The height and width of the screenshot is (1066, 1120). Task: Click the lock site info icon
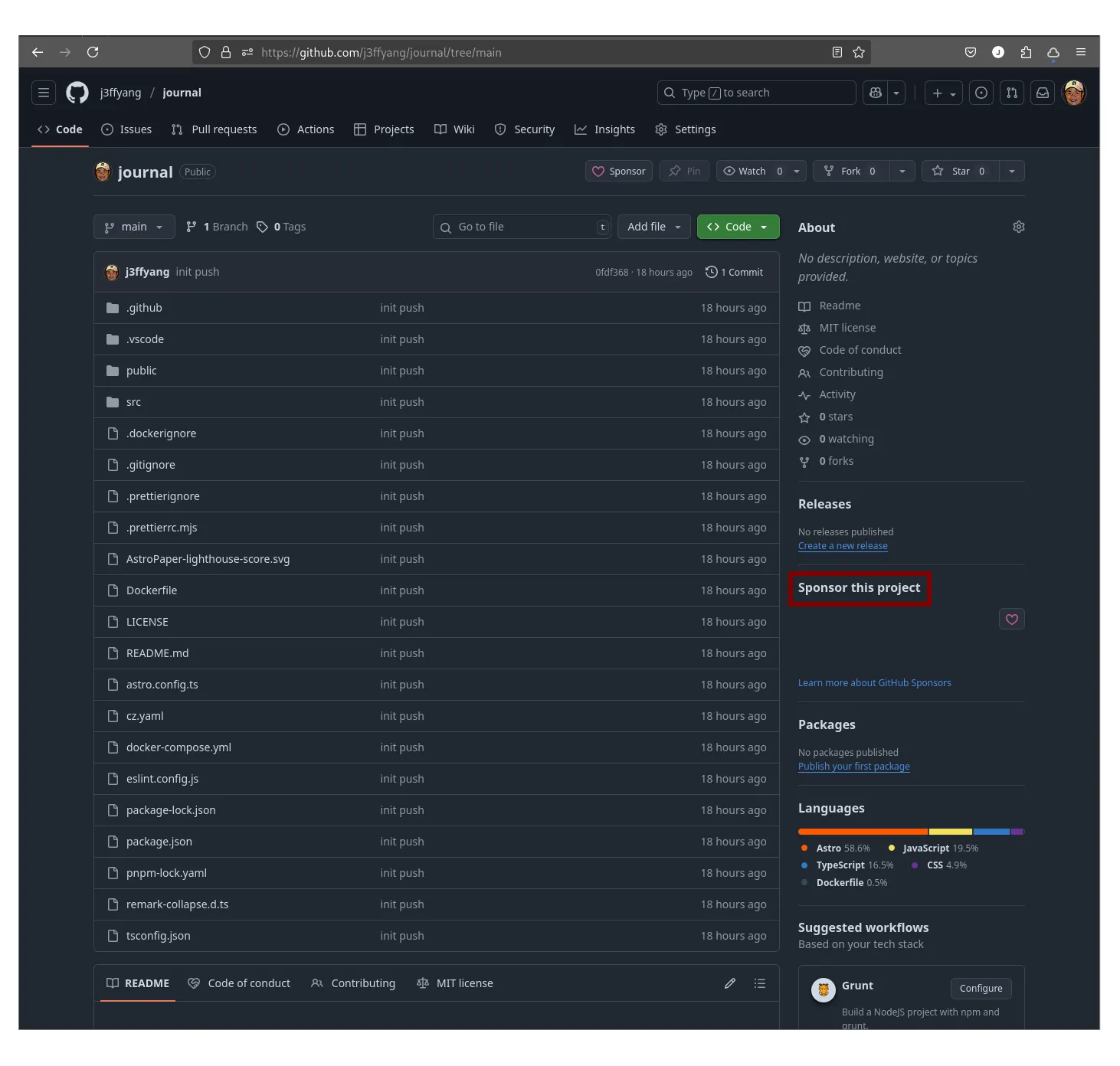coord(226,52)
